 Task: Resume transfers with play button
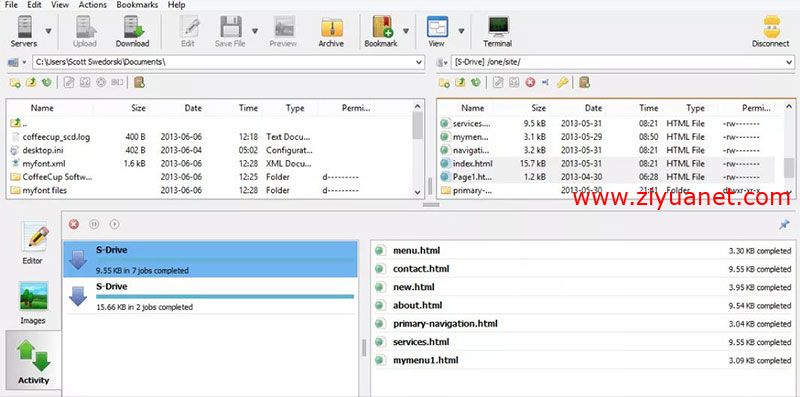(114, 224)
